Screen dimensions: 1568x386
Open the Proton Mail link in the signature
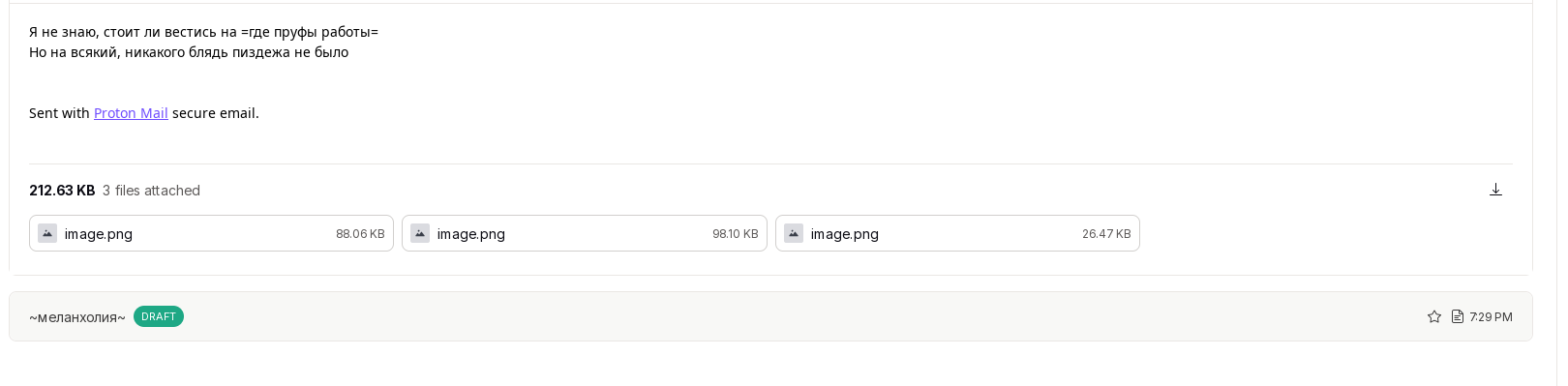[x=131, y=113]
